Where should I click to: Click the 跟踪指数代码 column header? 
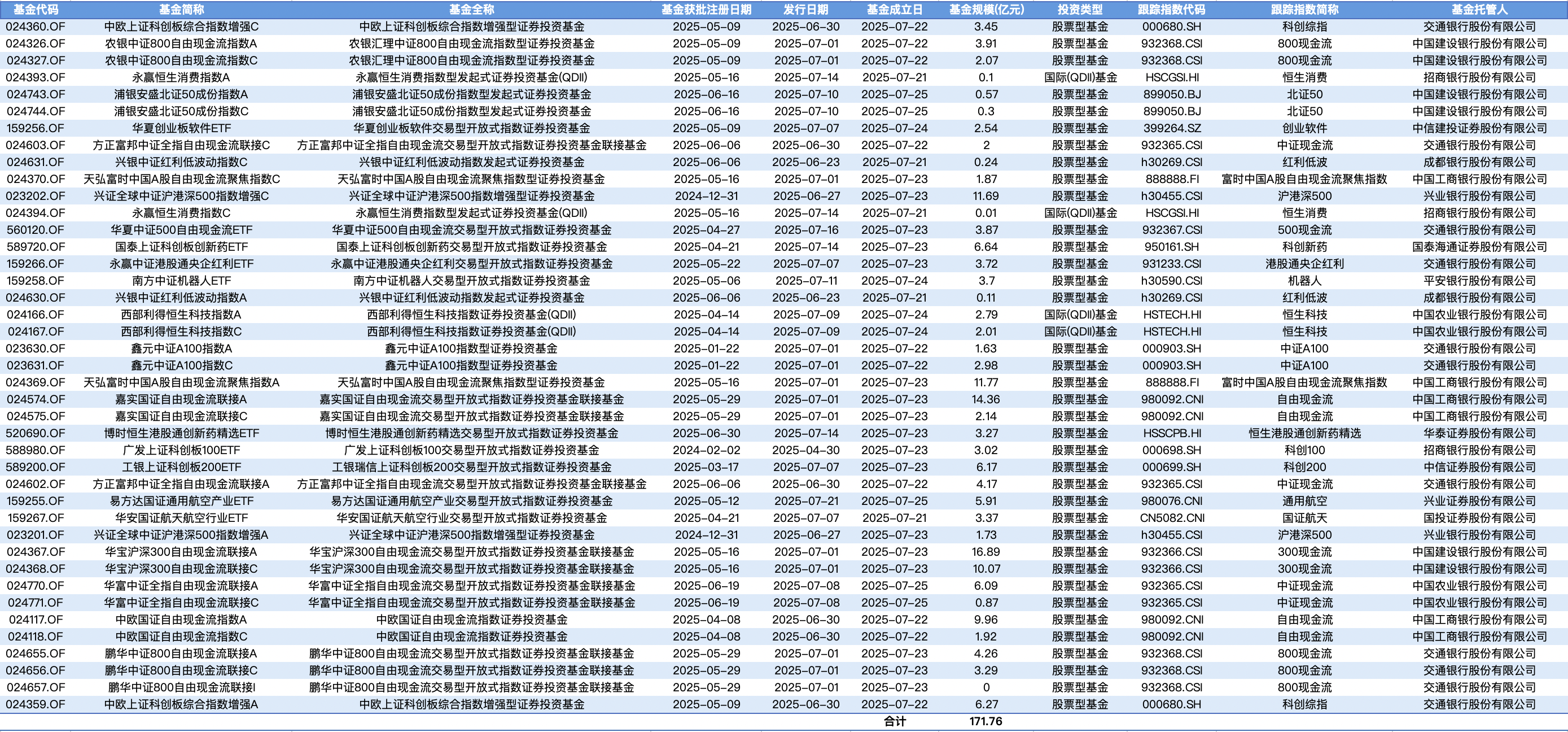(x=1172, y=10)
